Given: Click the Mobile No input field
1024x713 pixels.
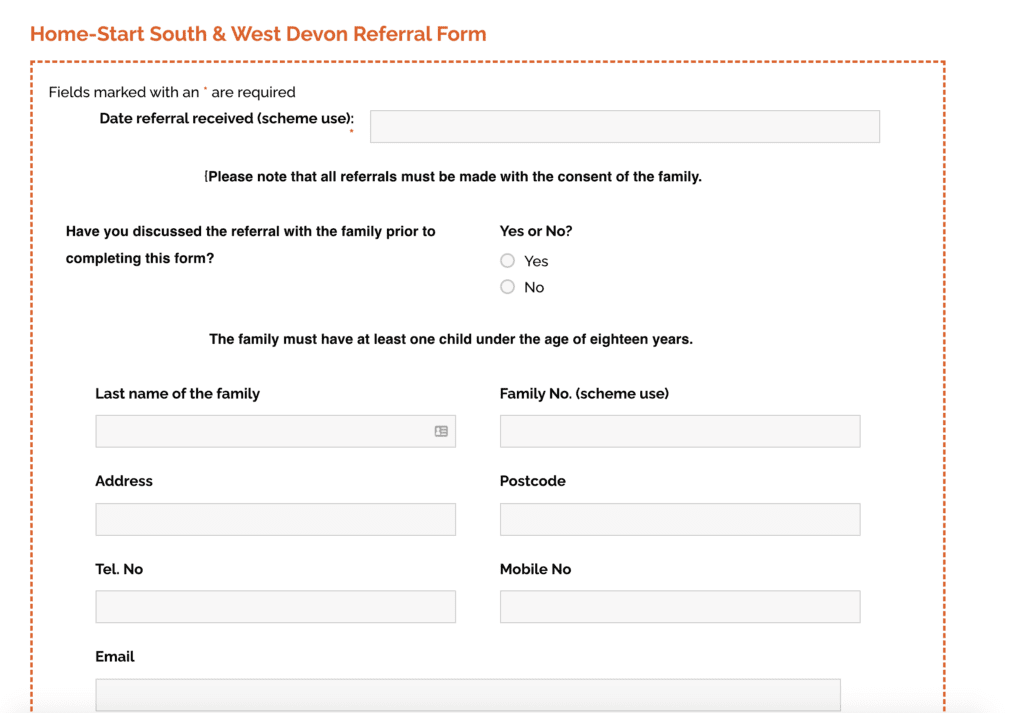Looking at the screenshot, I should (679, 606).
